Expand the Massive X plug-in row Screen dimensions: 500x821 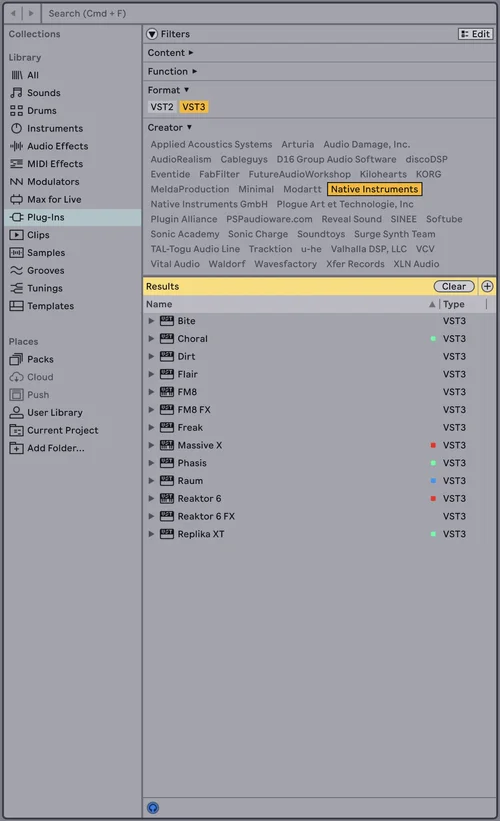[x=151, y=445]
